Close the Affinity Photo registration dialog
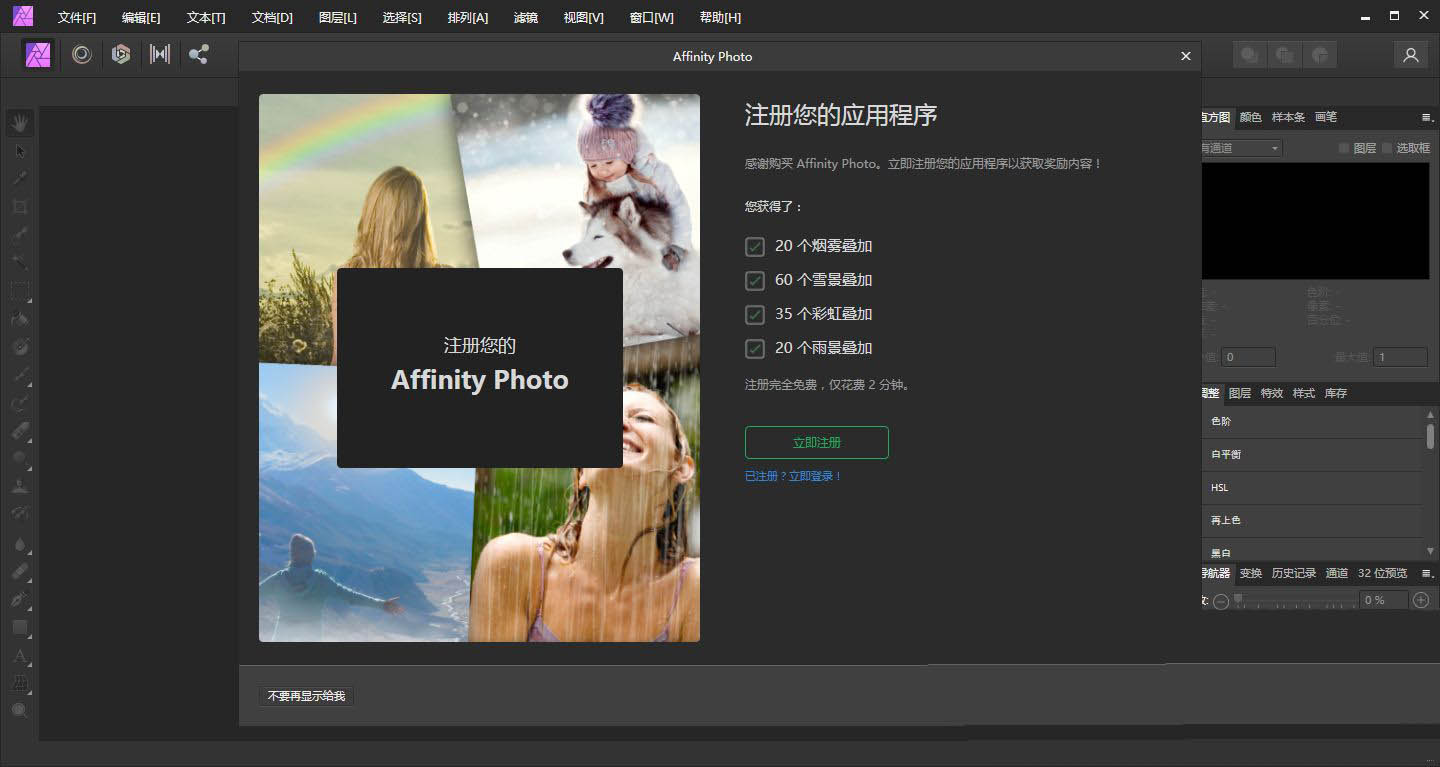 [1186, 56]
